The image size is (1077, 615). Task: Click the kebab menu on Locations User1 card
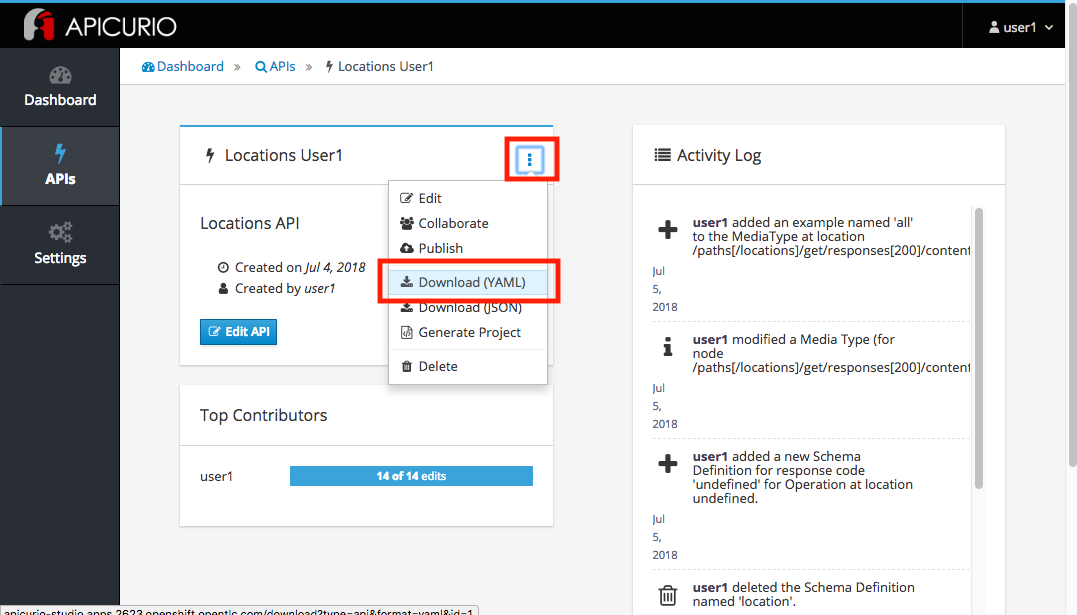pos(530,159)
